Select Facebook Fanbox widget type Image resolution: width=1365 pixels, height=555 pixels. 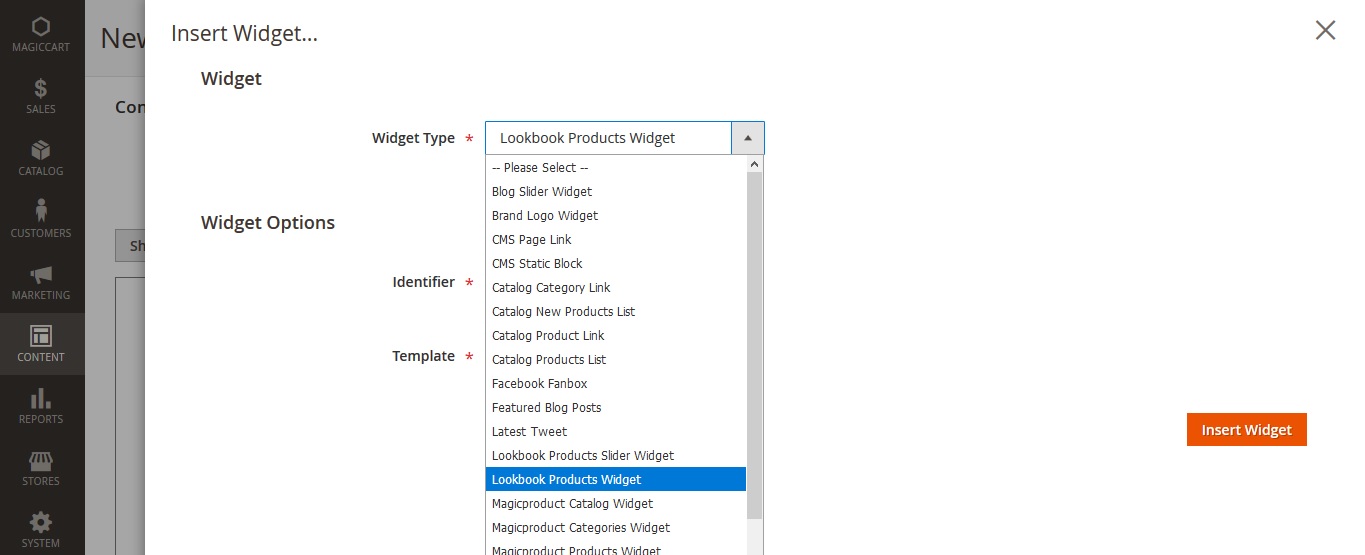pos(540,384)
